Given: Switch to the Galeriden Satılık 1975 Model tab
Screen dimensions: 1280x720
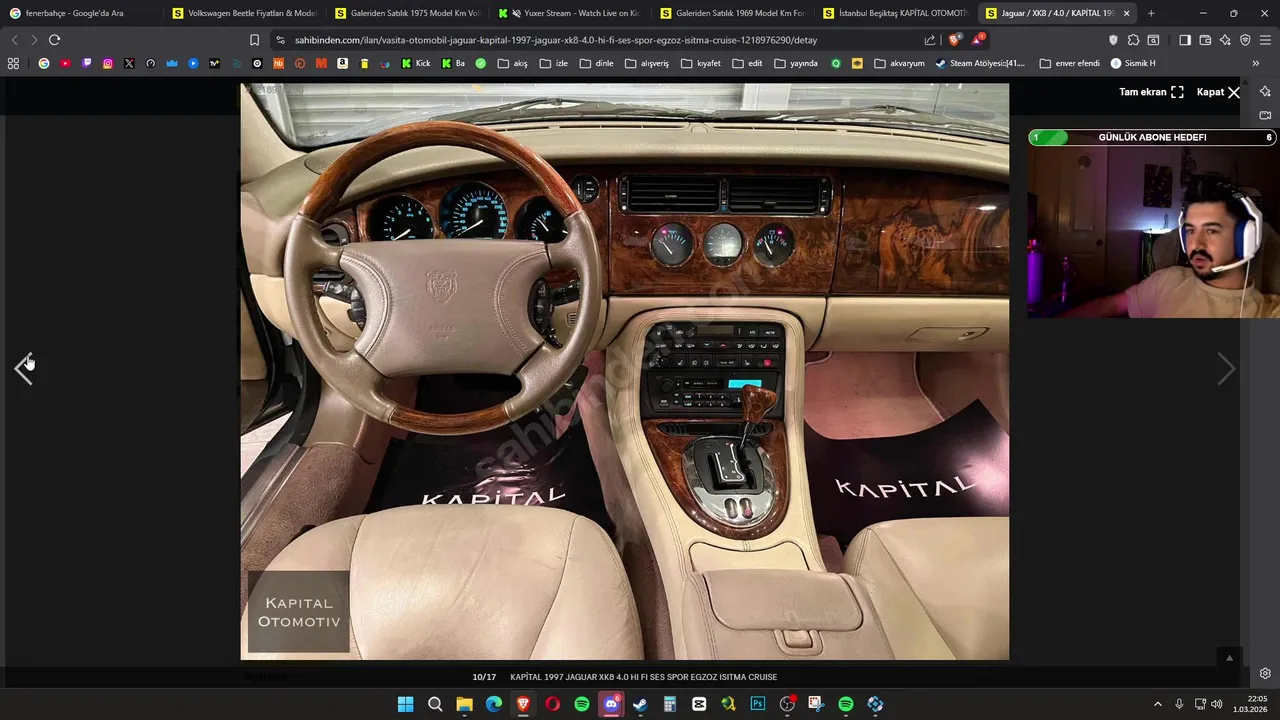Looking at the screenshot, I should [x=406, y=13].
